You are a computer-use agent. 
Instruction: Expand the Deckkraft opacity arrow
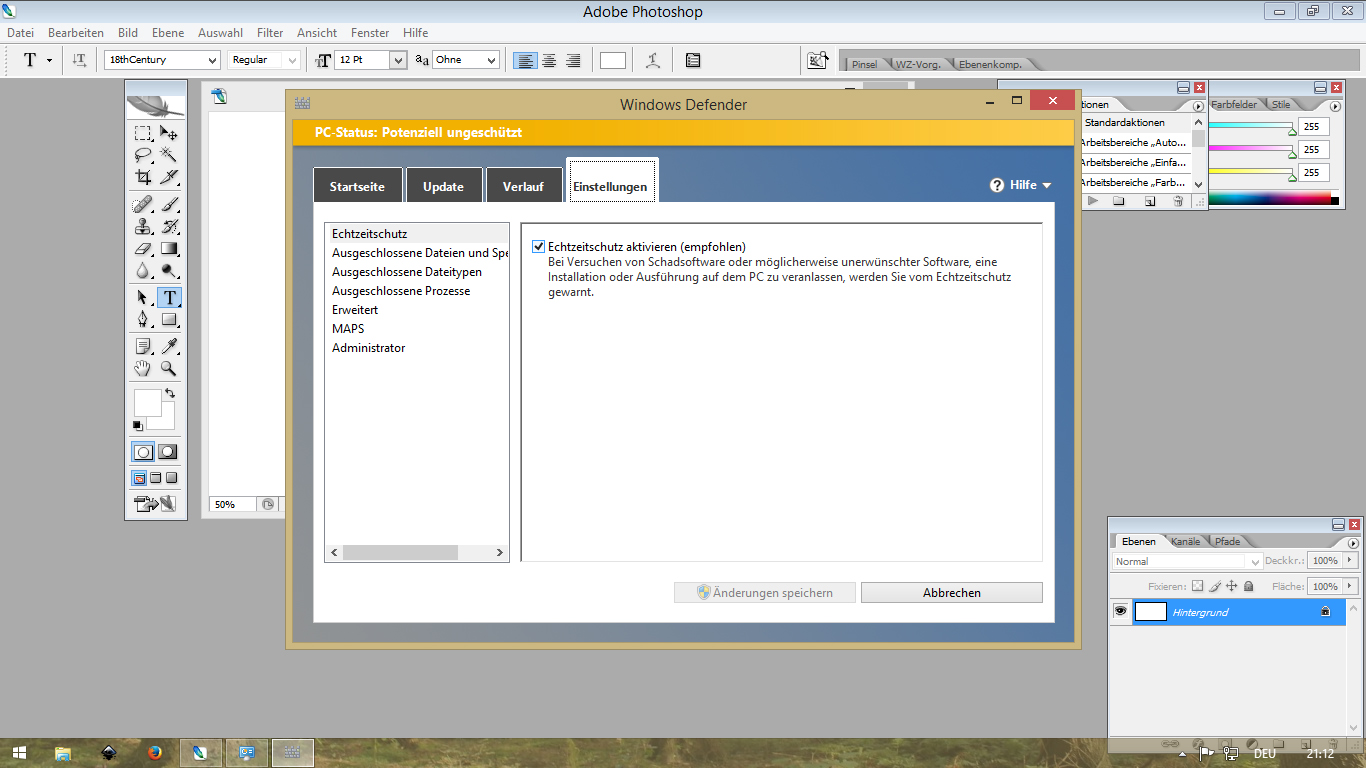pos(1351,561)
